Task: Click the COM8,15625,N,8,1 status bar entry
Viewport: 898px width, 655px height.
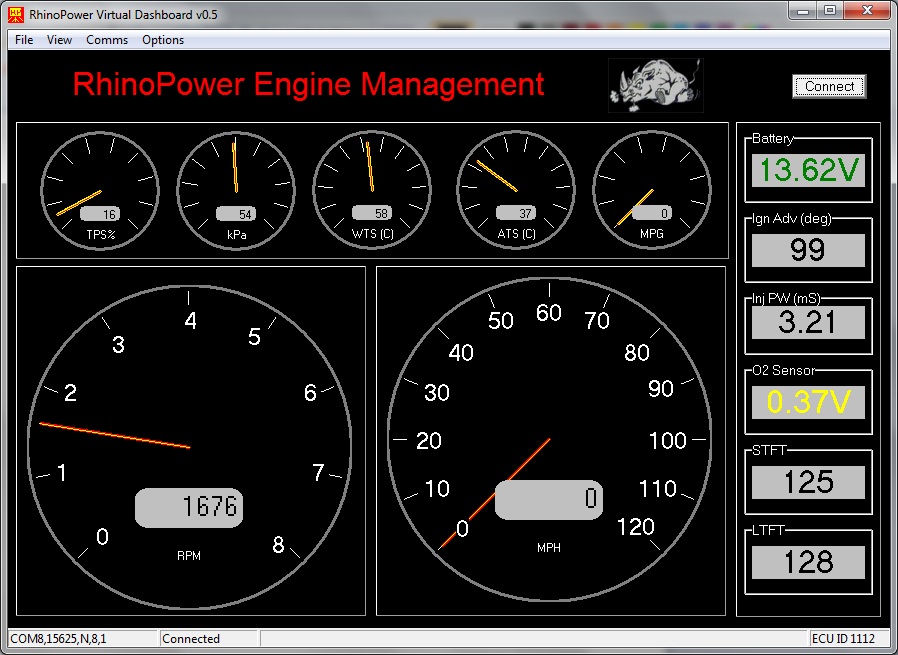Action: click(82, 638)
